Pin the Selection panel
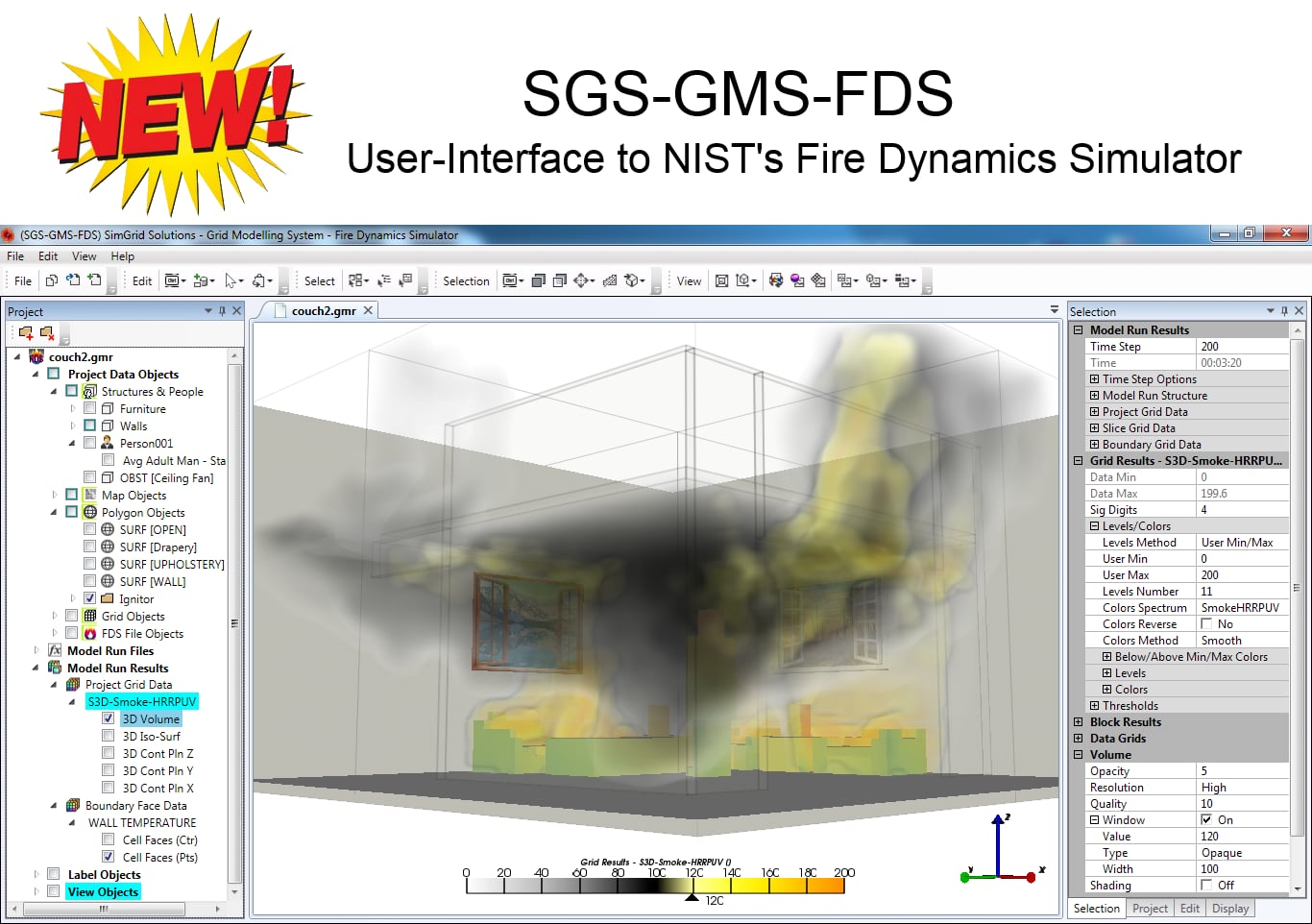Screen dimensions: 1312x924 click(x=1285, y=310)
